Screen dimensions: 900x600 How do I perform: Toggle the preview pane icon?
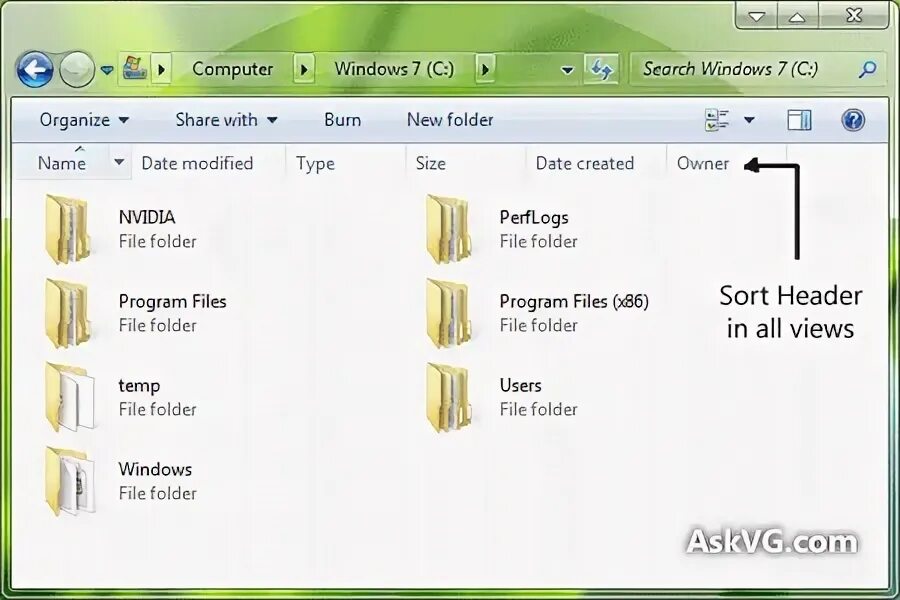click(799, 120)
